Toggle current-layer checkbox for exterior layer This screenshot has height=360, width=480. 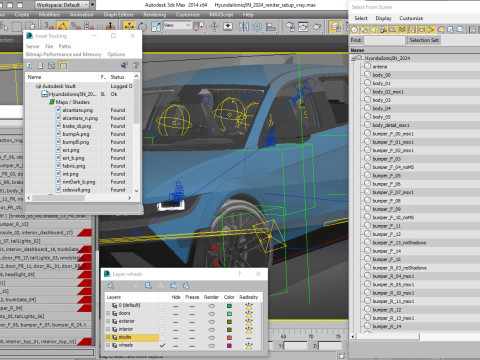pyautogui.click(x=162, y=322)
